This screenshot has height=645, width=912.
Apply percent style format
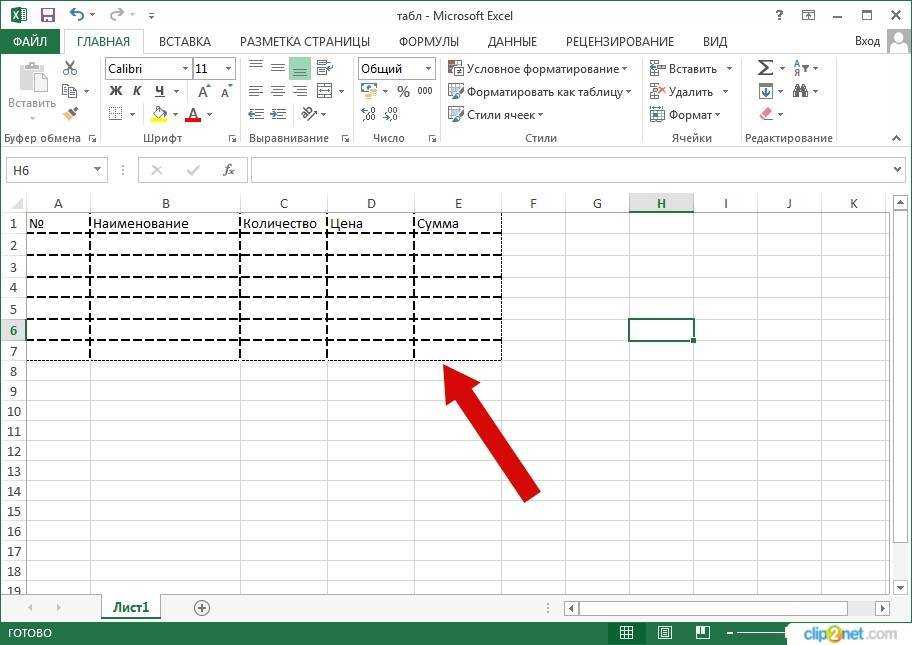403,91
